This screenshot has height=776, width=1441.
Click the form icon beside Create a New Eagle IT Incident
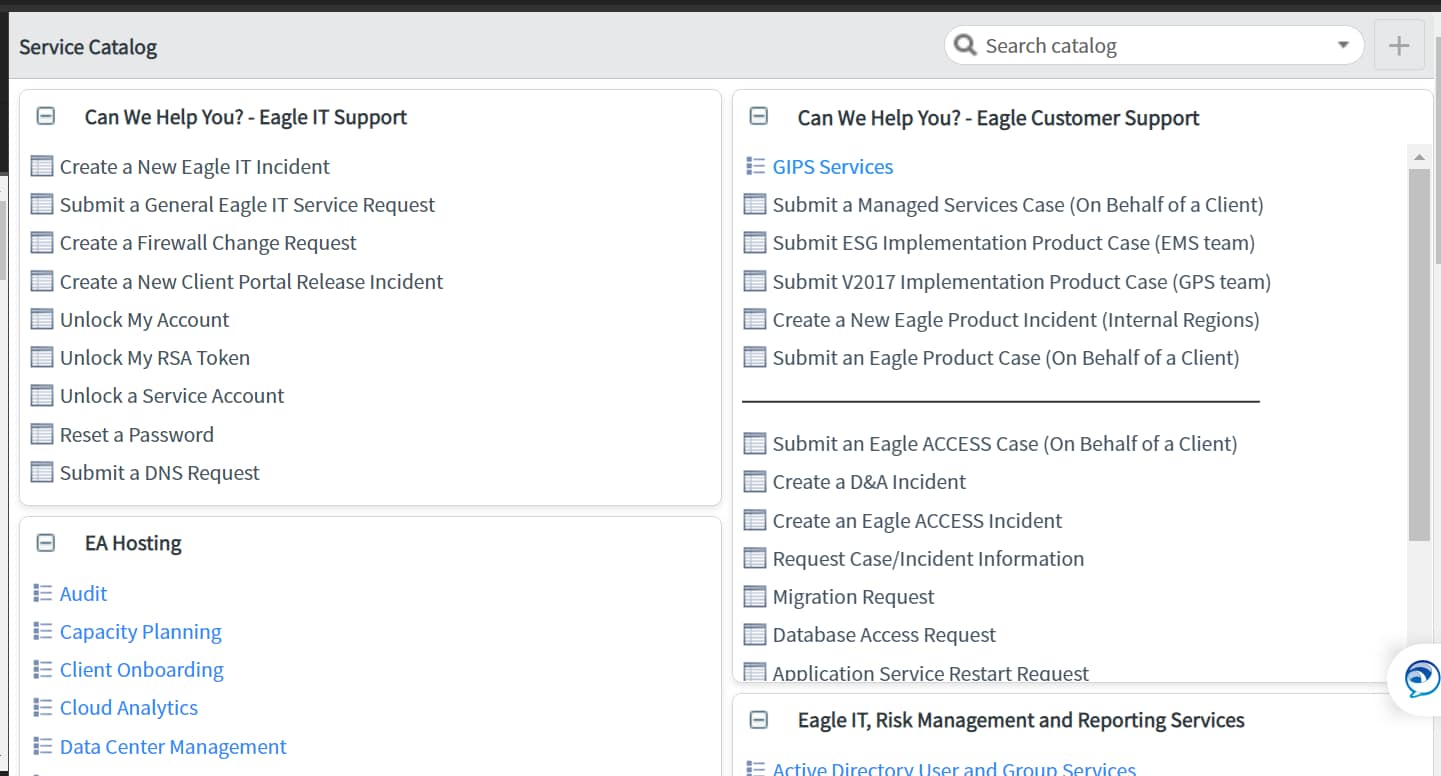(41, 166)
